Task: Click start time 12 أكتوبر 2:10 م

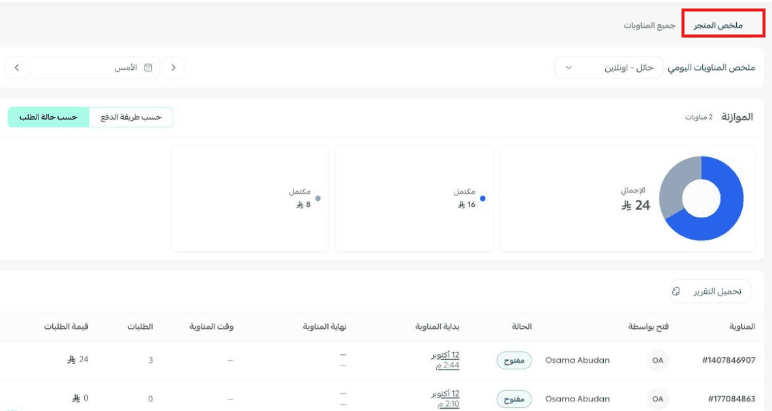Action: coord(446,399)
